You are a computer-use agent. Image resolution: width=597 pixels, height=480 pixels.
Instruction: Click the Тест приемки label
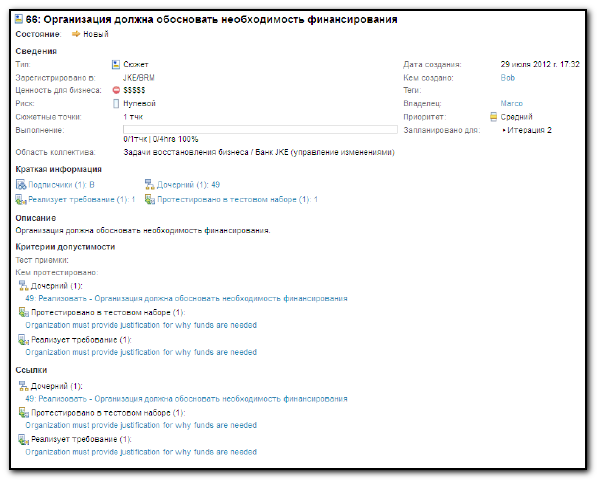[42, 260]
